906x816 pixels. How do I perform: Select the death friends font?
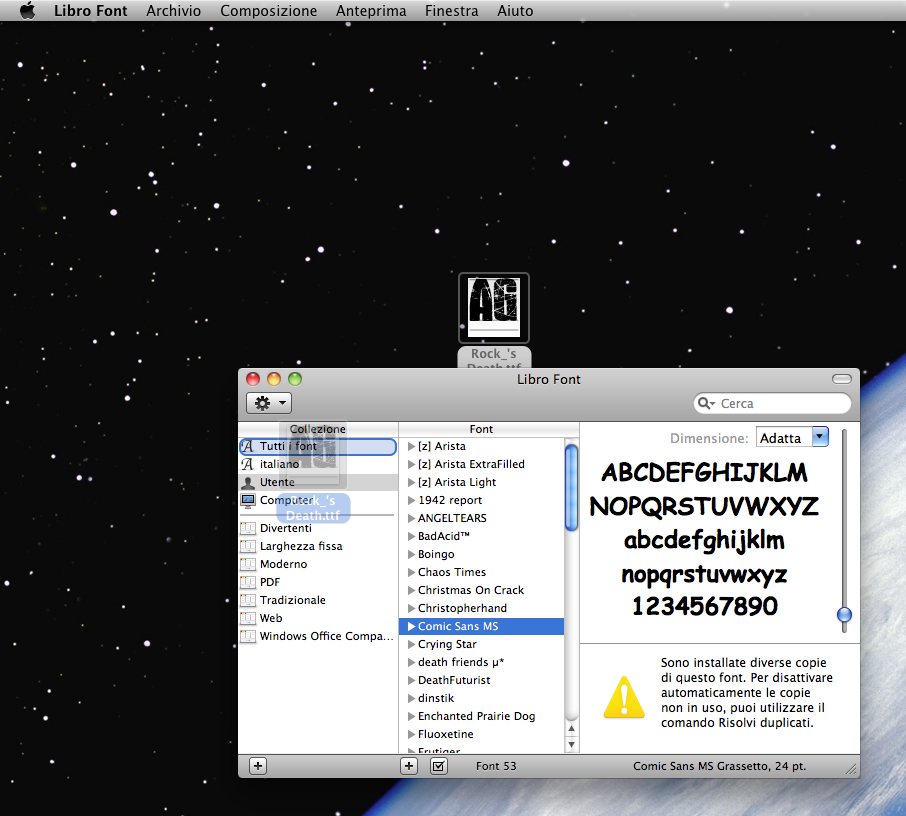[481, 662]
